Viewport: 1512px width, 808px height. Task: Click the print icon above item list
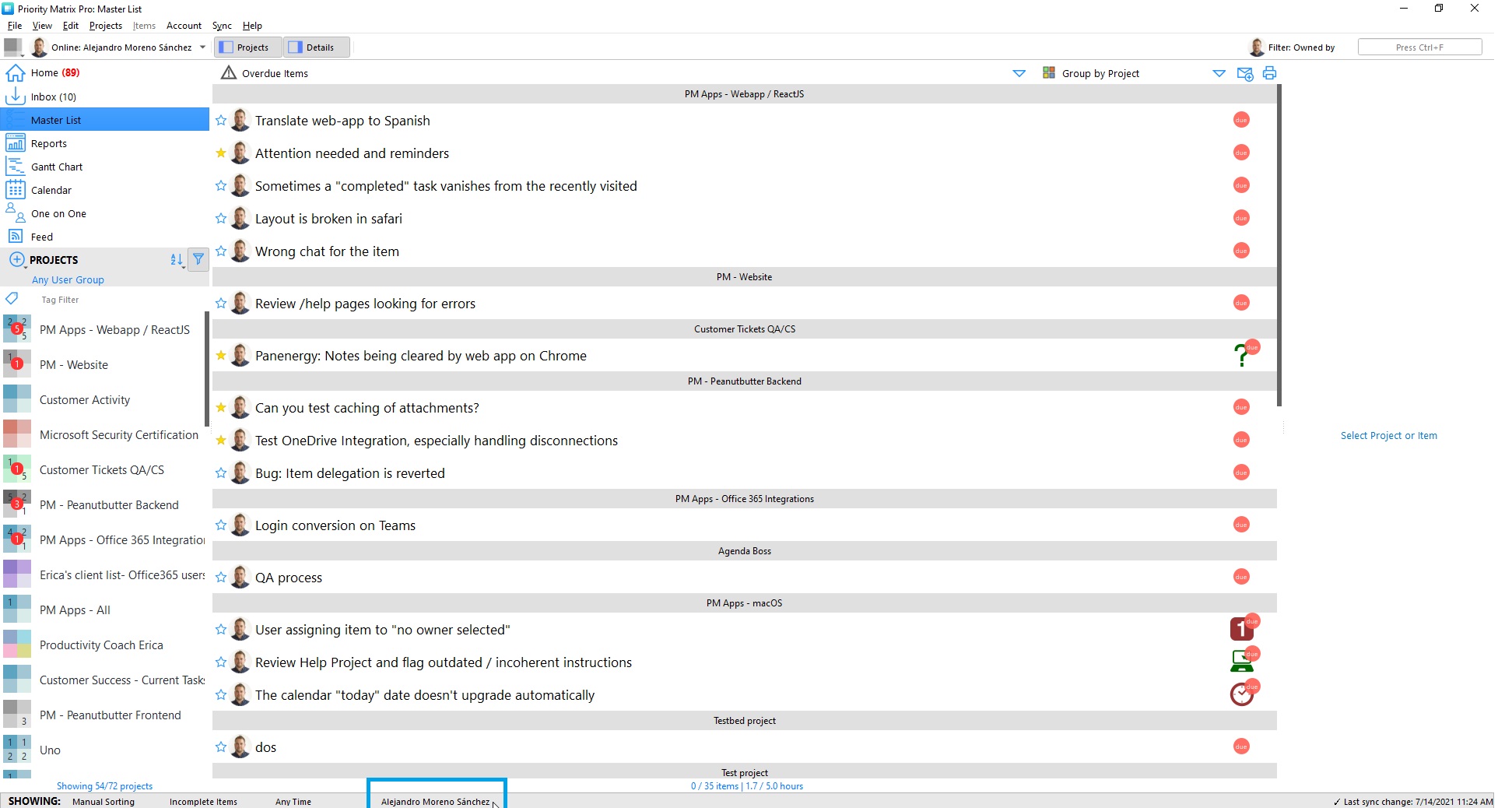point(1269,73)
